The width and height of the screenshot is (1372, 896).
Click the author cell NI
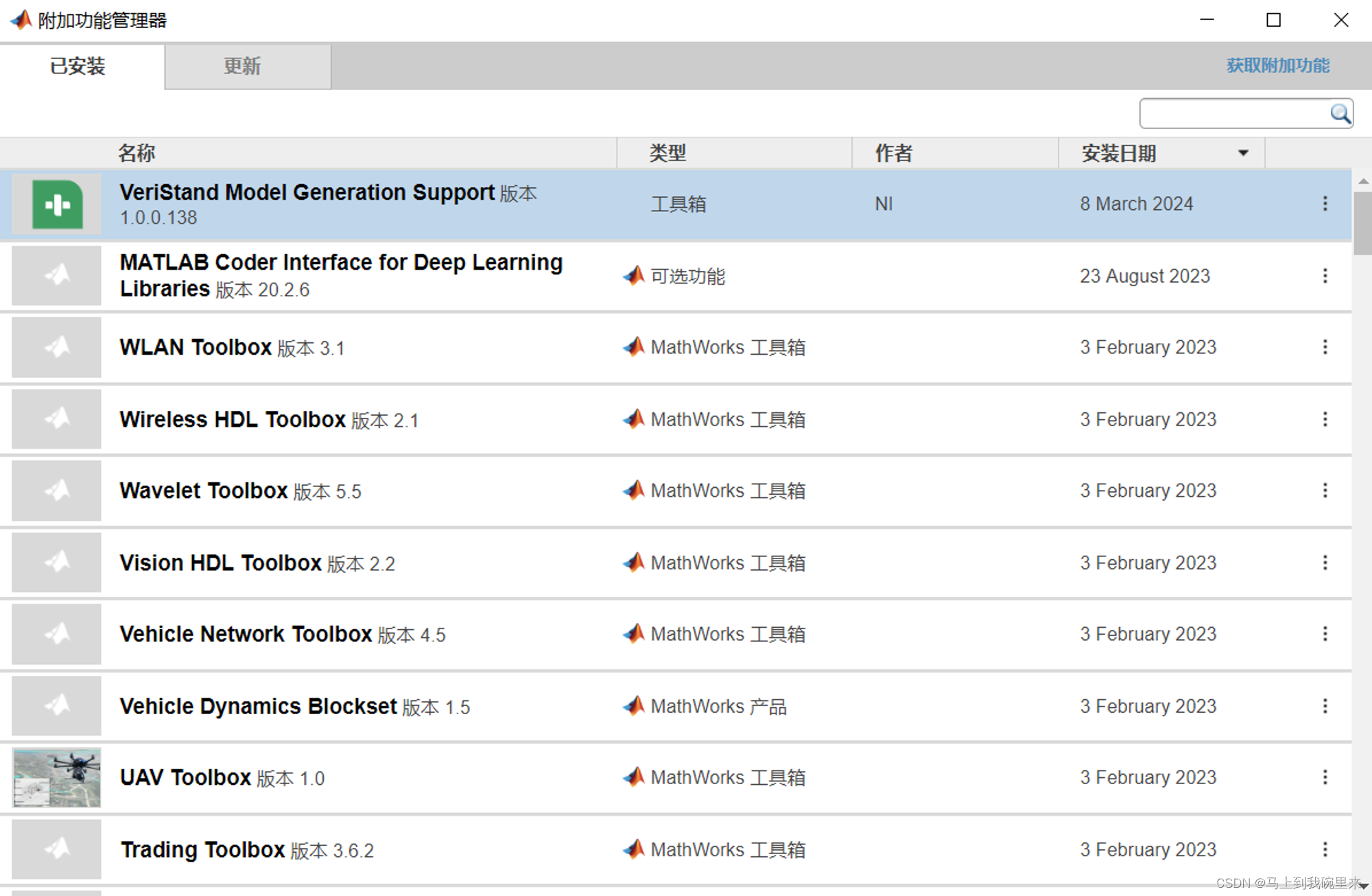884,204
